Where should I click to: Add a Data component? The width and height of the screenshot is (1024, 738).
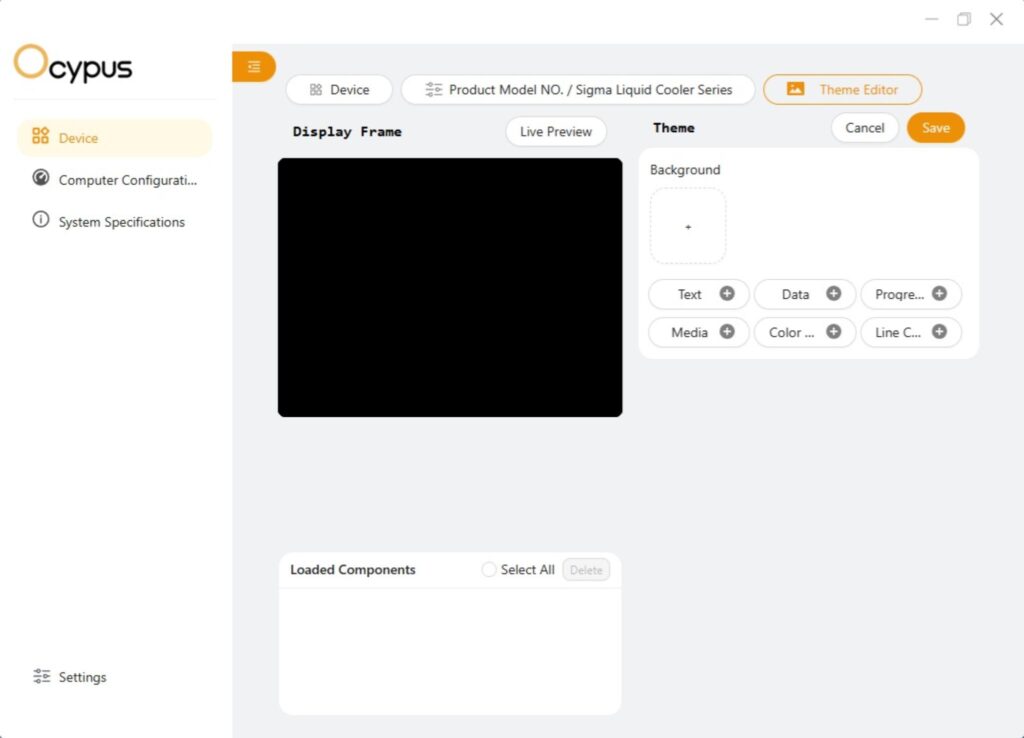pyautogui.click(x=805, y=294)
